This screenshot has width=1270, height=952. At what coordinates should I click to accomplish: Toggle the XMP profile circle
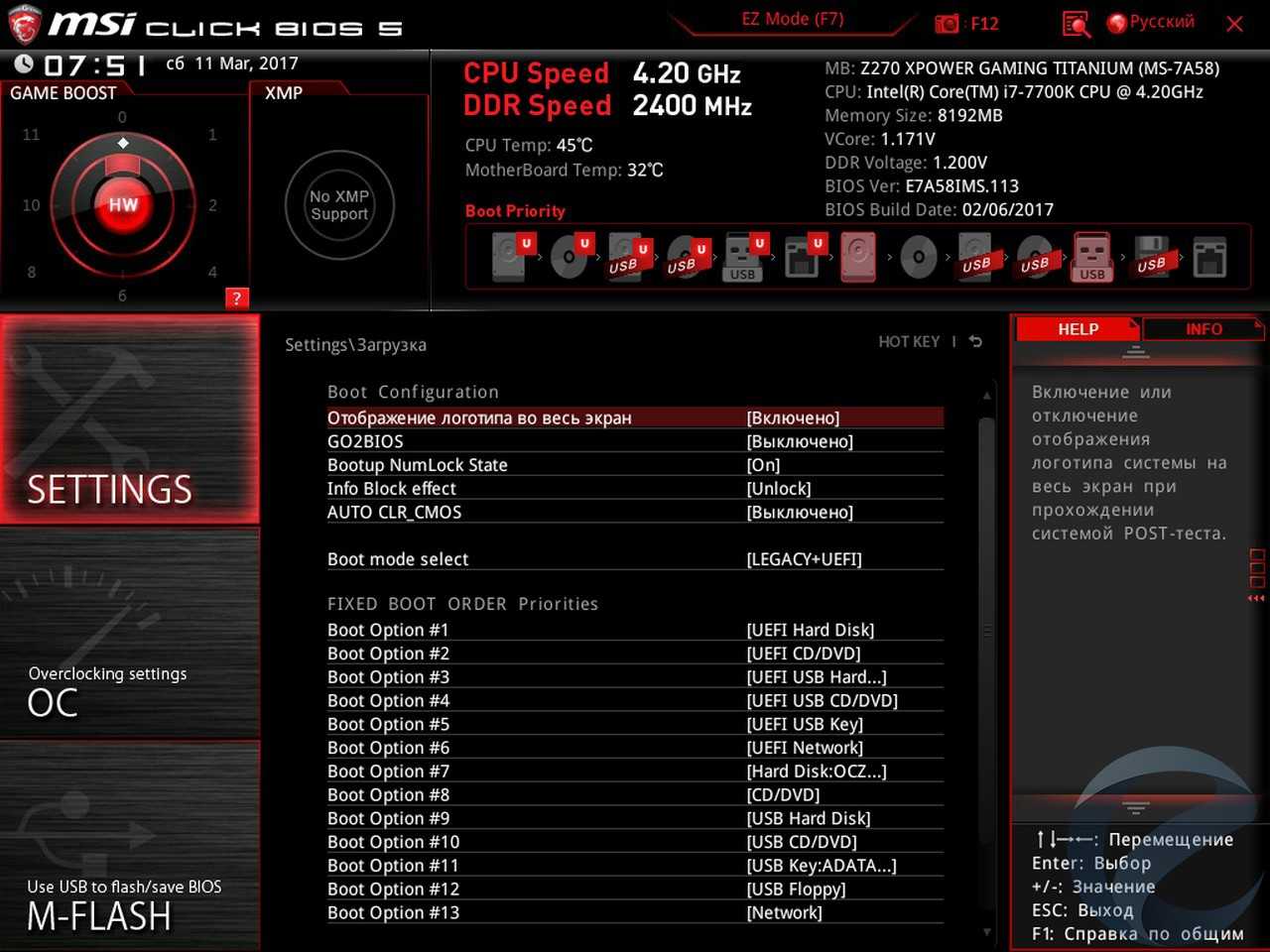coord(339,205)
